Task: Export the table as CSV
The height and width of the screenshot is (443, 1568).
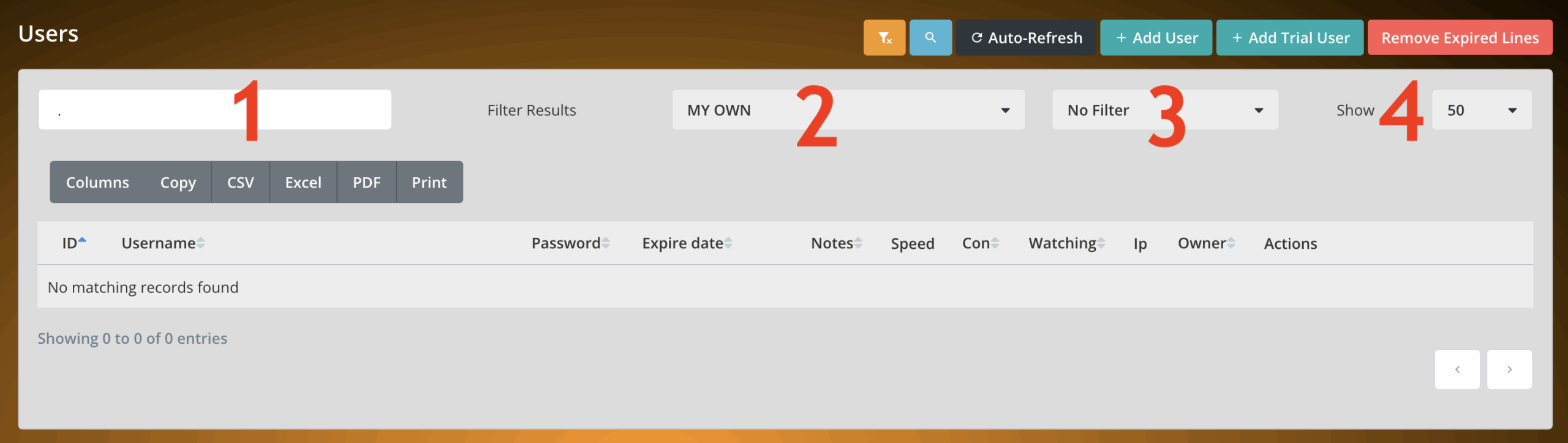Action: click(240, 183)
